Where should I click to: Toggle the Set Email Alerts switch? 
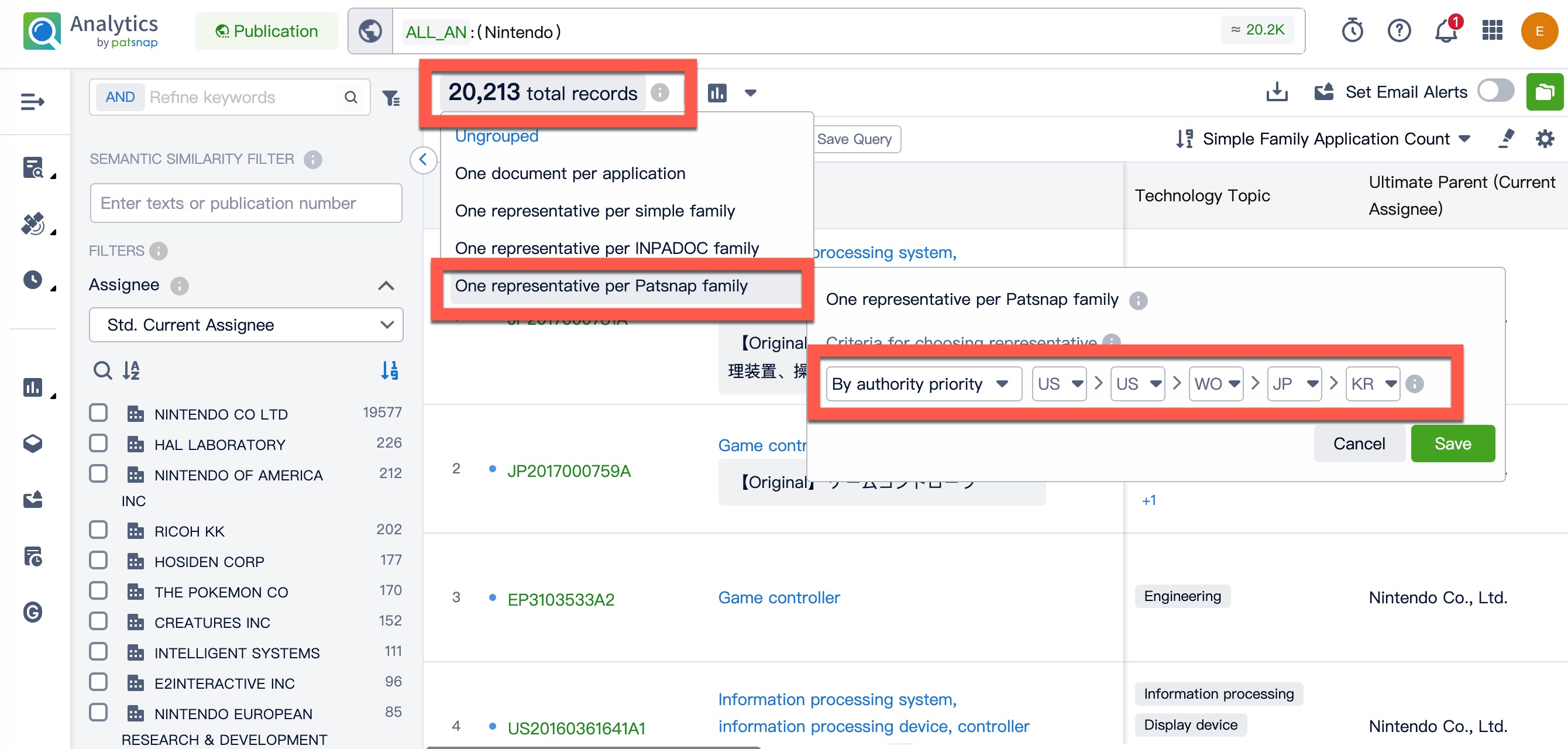(x=1495, y=92)
